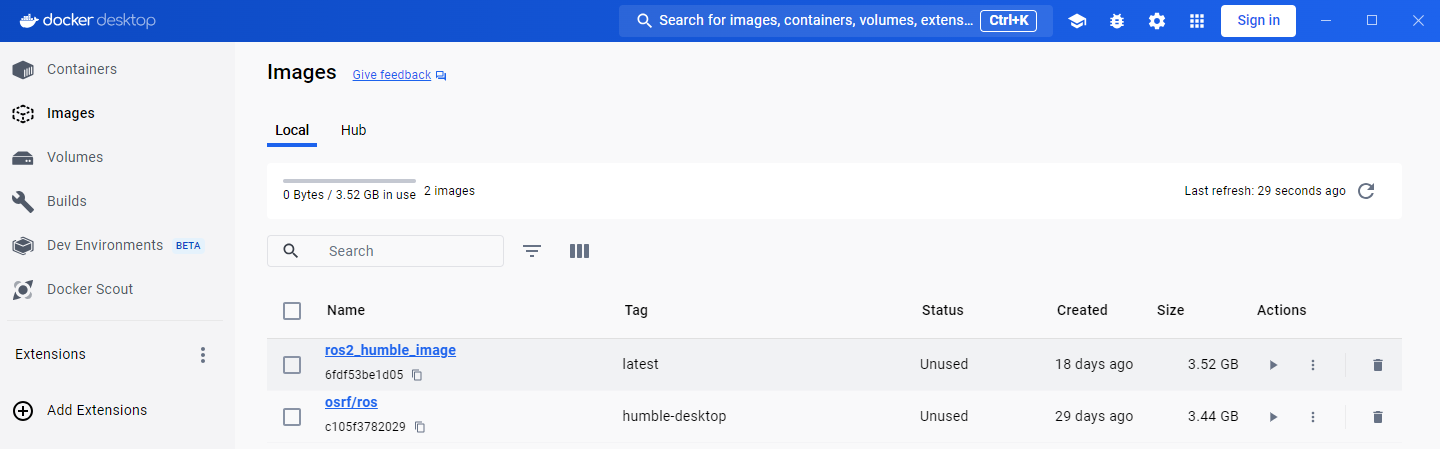Switch to the Hub tab

point(353,130)
